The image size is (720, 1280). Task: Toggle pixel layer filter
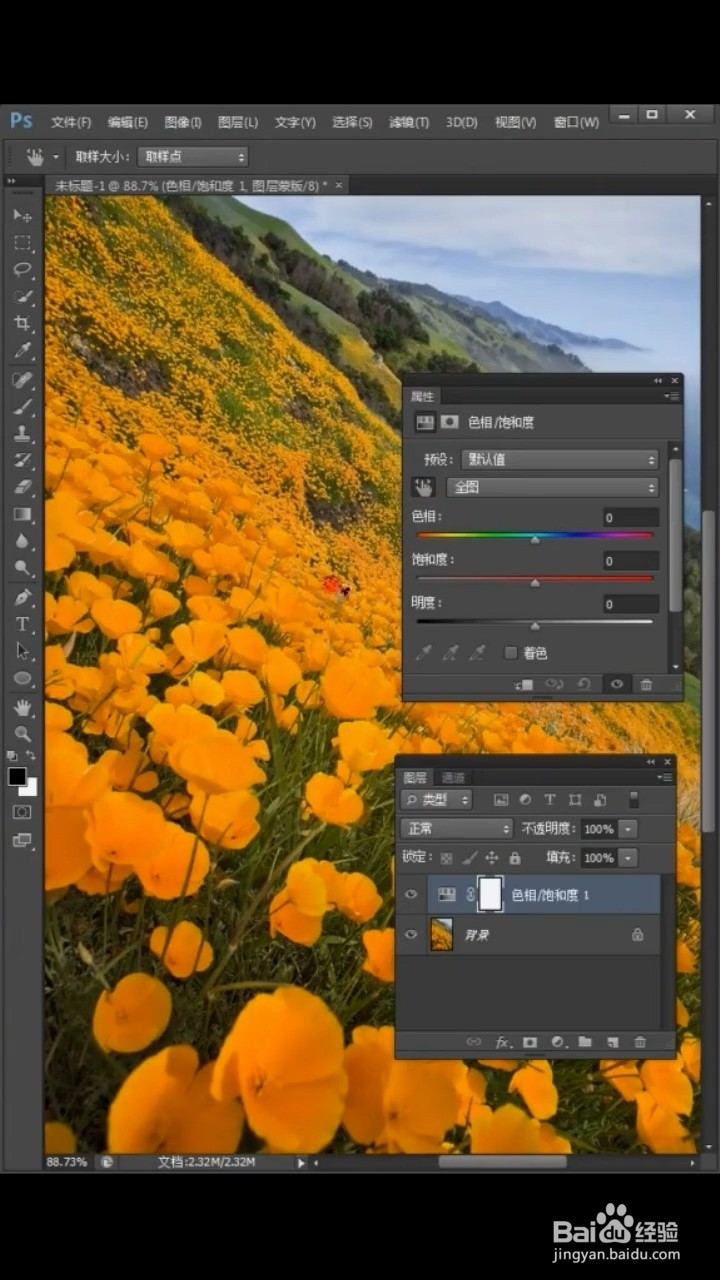coord(501,800)
